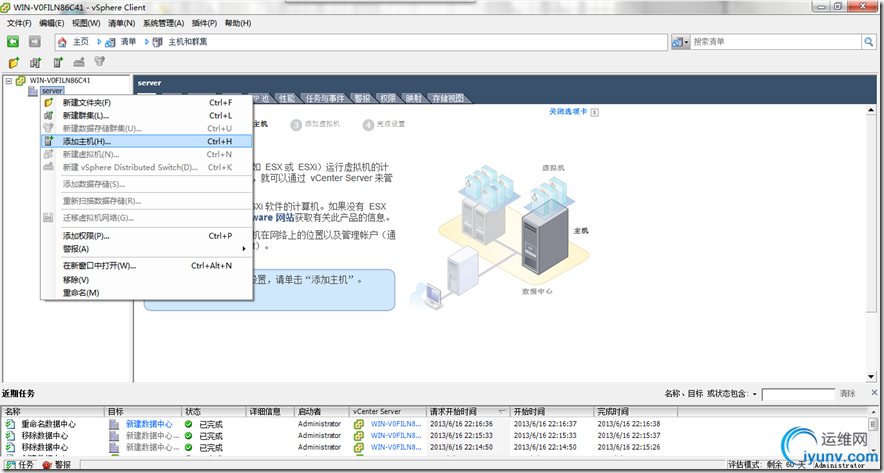This screenshot has width=884, height=473.
Task: Click the new cluster toolbar icon
Action: point(36,62)
